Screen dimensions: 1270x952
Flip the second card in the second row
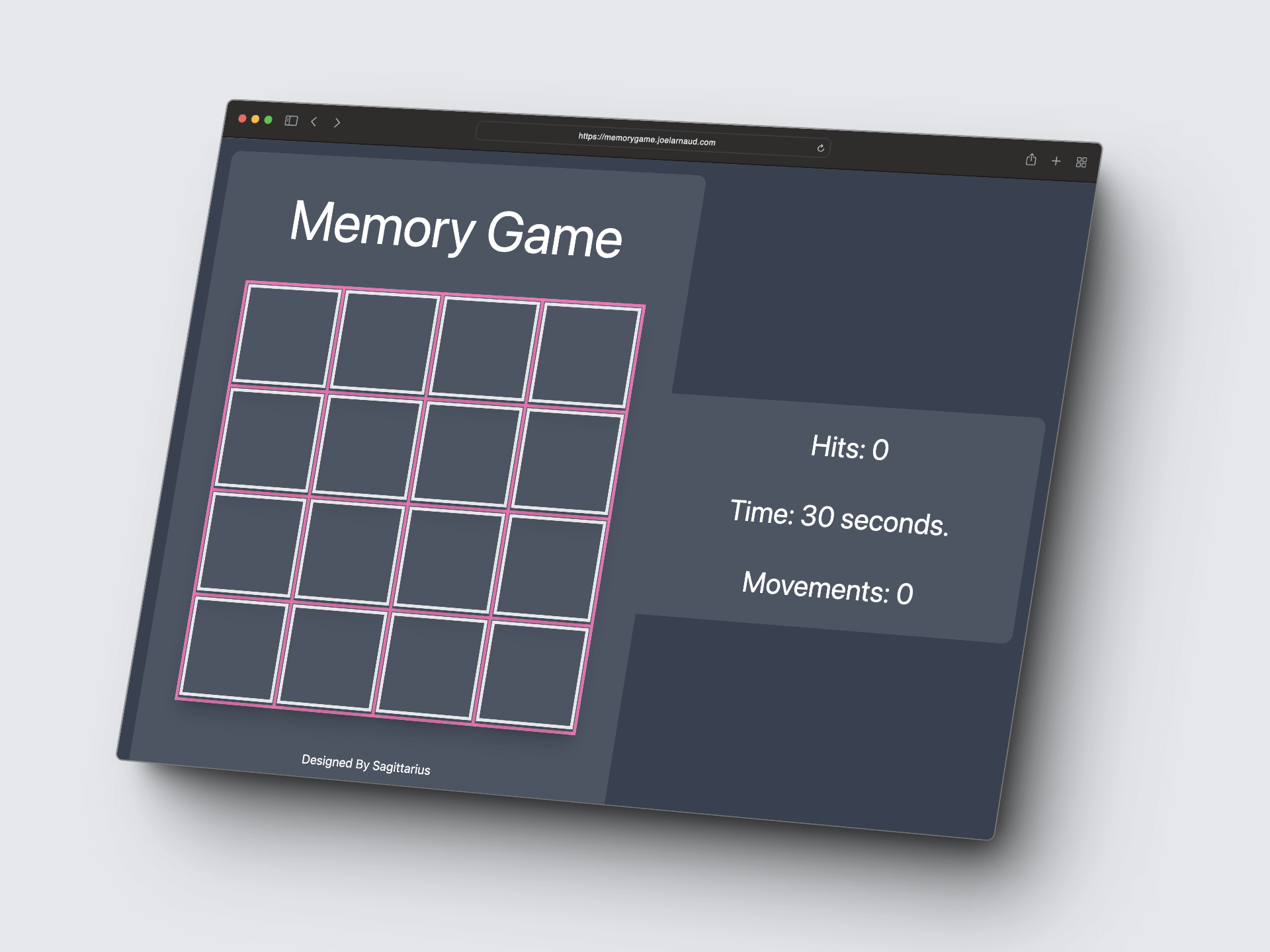[368, 448]
